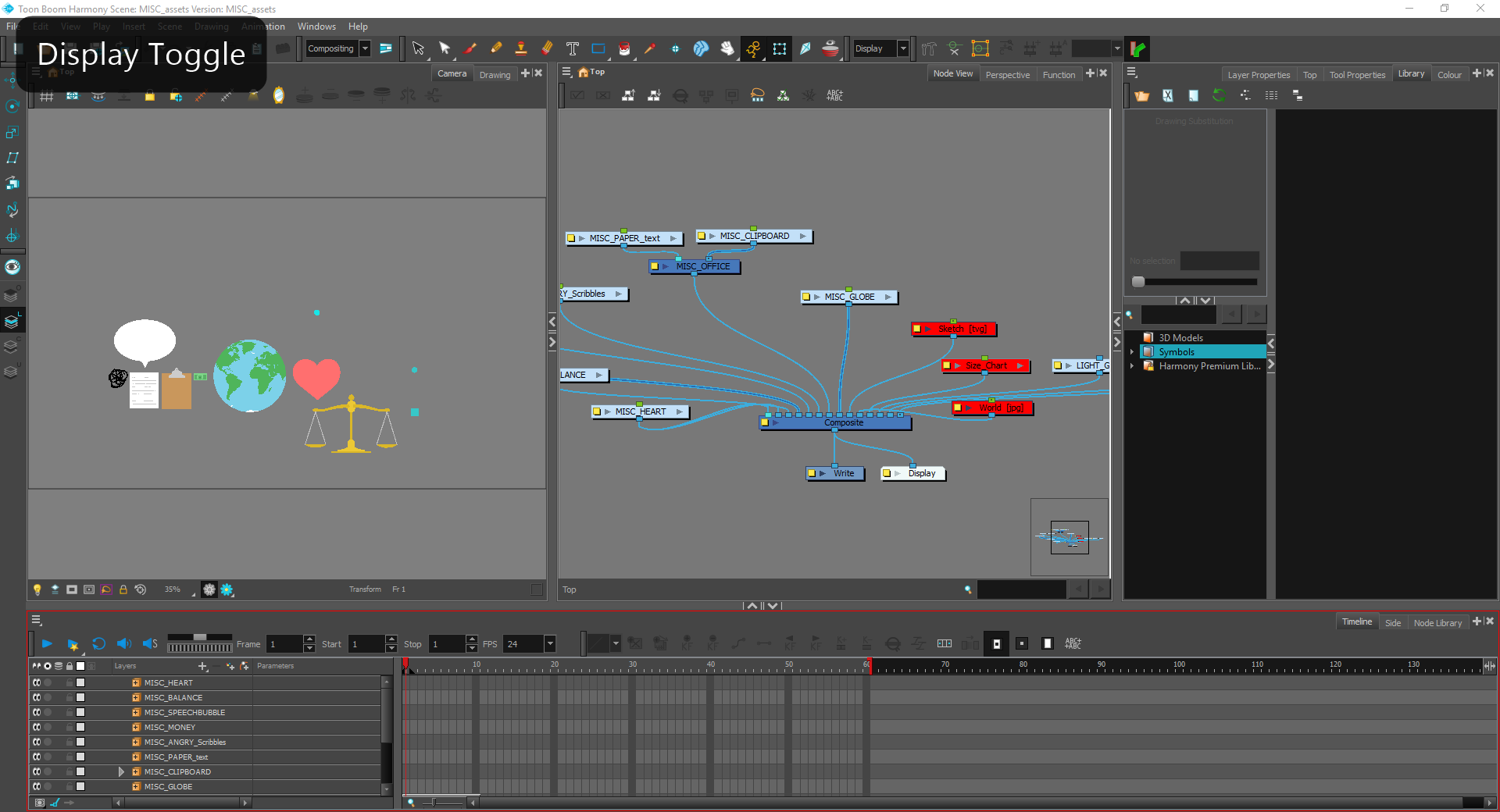Viewport: 1500px width, 812px height.
Task: Increase the Stop stepper value
Action: (472, 639)
